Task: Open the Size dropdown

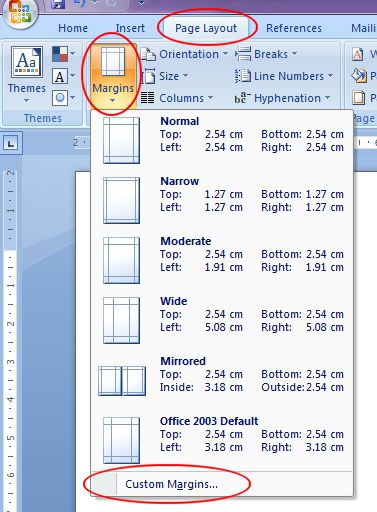Action: pos(165,76)
